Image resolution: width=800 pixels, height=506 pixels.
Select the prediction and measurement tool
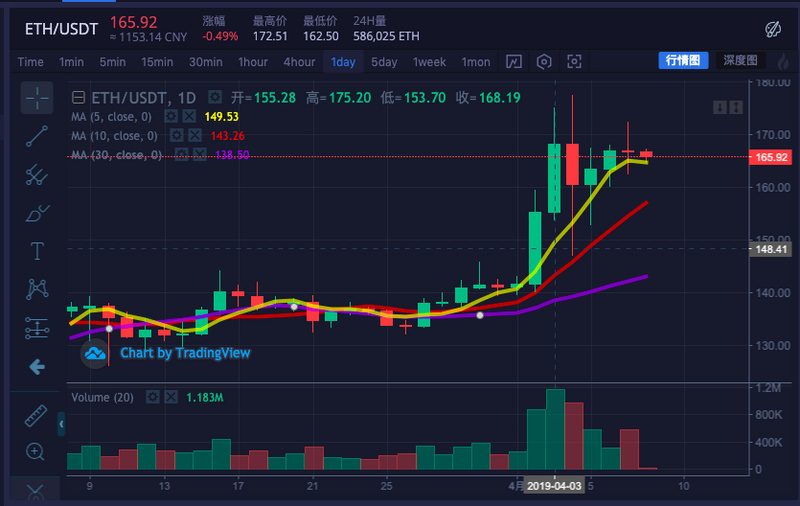point(37,328)
